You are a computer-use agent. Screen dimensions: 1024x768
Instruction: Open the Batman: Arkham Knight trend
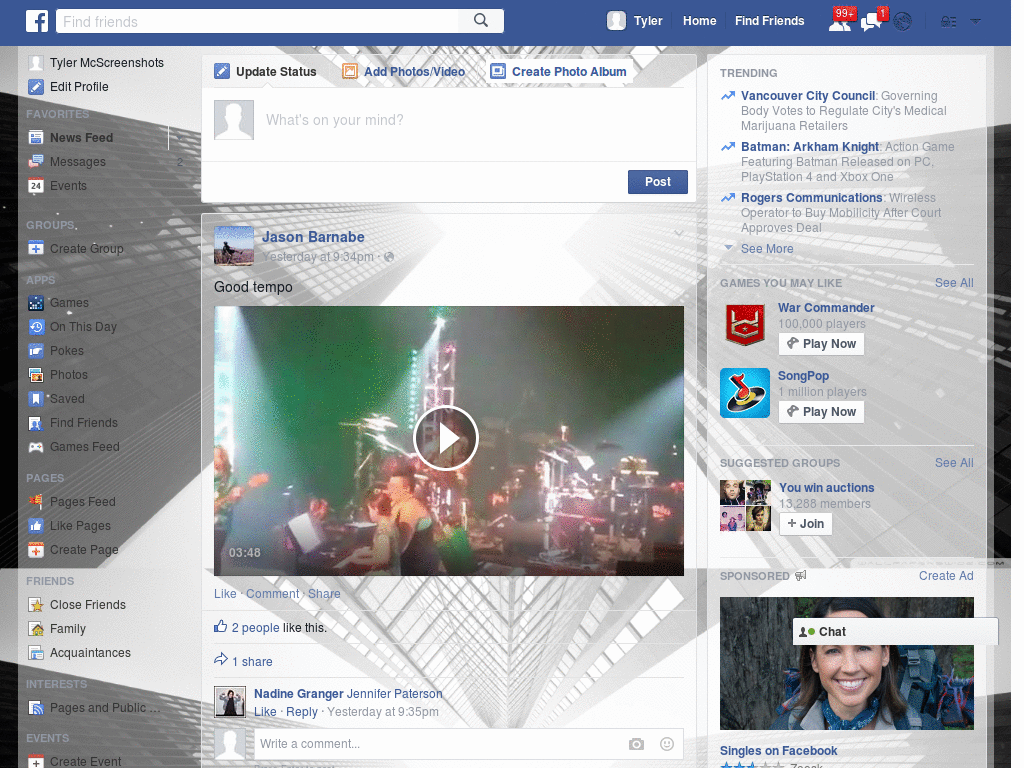click(x=810, y=147)
